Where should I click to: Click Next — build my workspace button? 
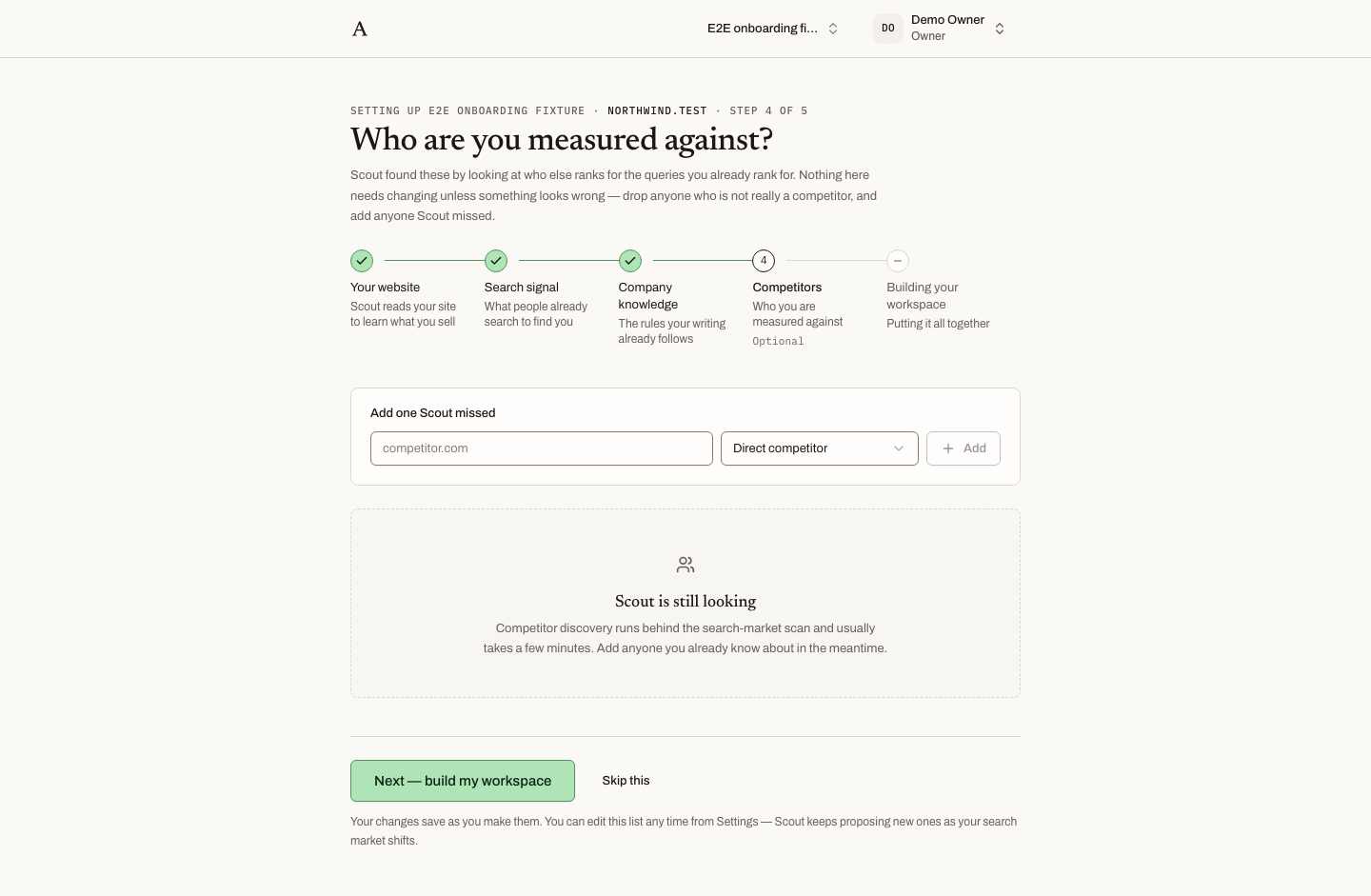pyautogui.click(x=463, y=781)
